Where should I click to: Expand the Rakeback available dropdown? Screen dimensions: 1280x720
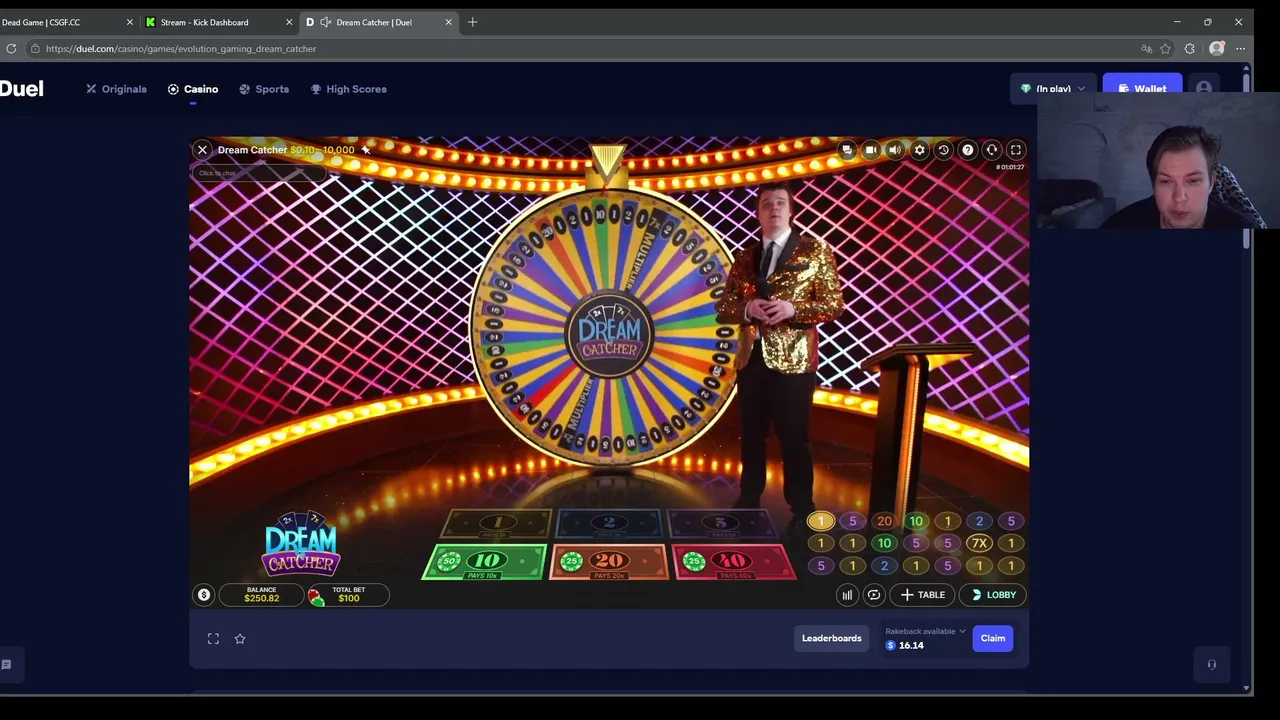coord(925,631)
